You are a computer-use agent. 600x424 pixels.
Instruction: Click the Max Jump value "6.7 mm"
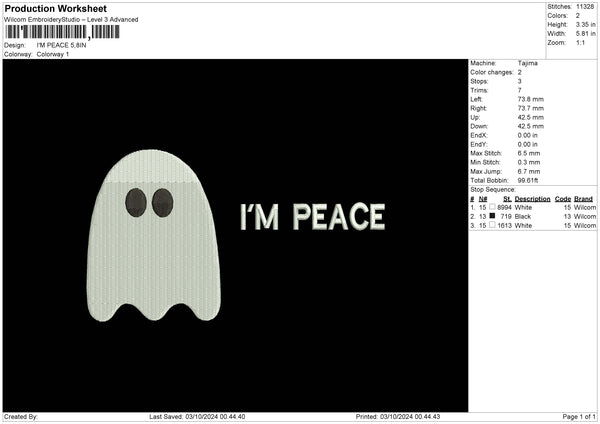[529, 171]
